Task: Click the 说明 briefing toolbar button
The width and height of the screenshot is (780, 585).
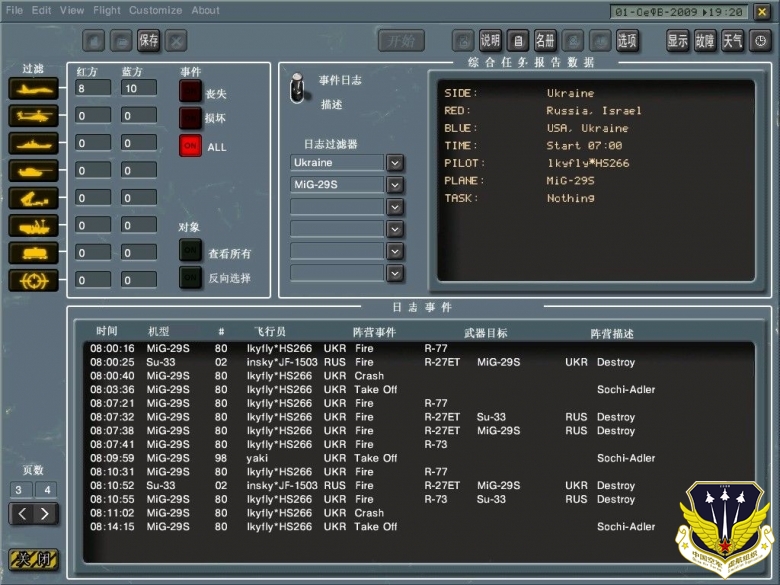Action: coord(490,41)
